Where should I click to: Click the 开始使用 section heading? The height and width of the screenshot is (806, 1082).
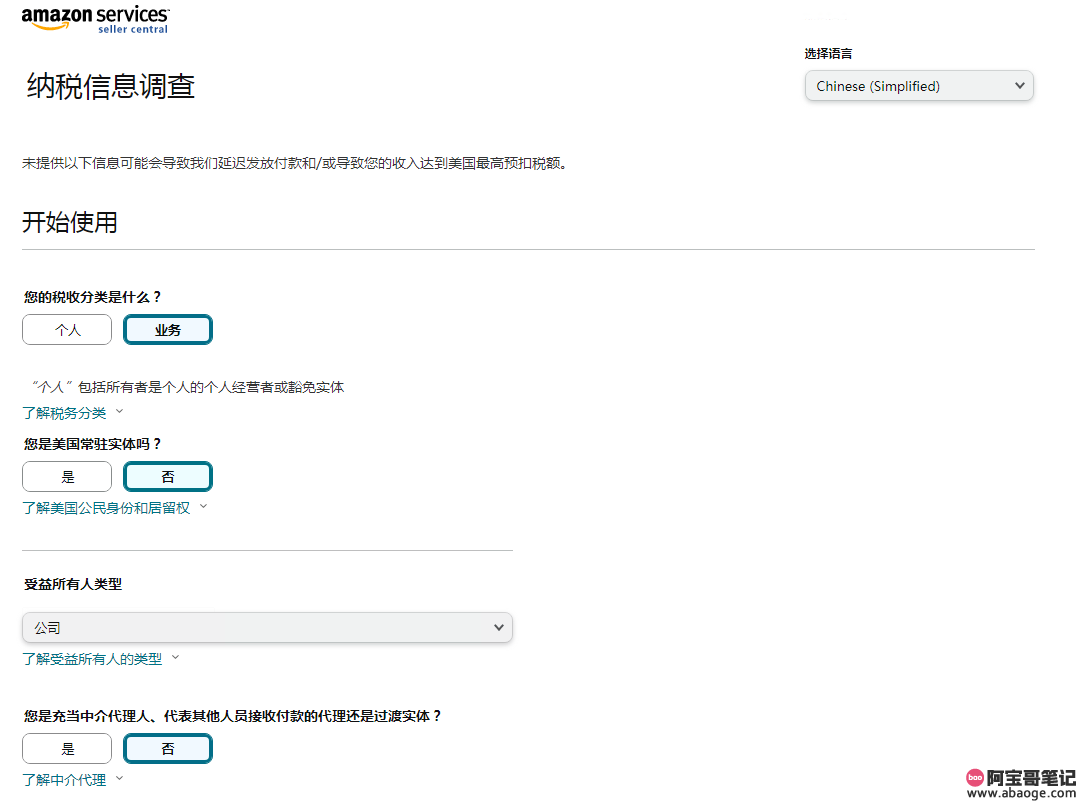pyautogui.click(x=69, y=222)
